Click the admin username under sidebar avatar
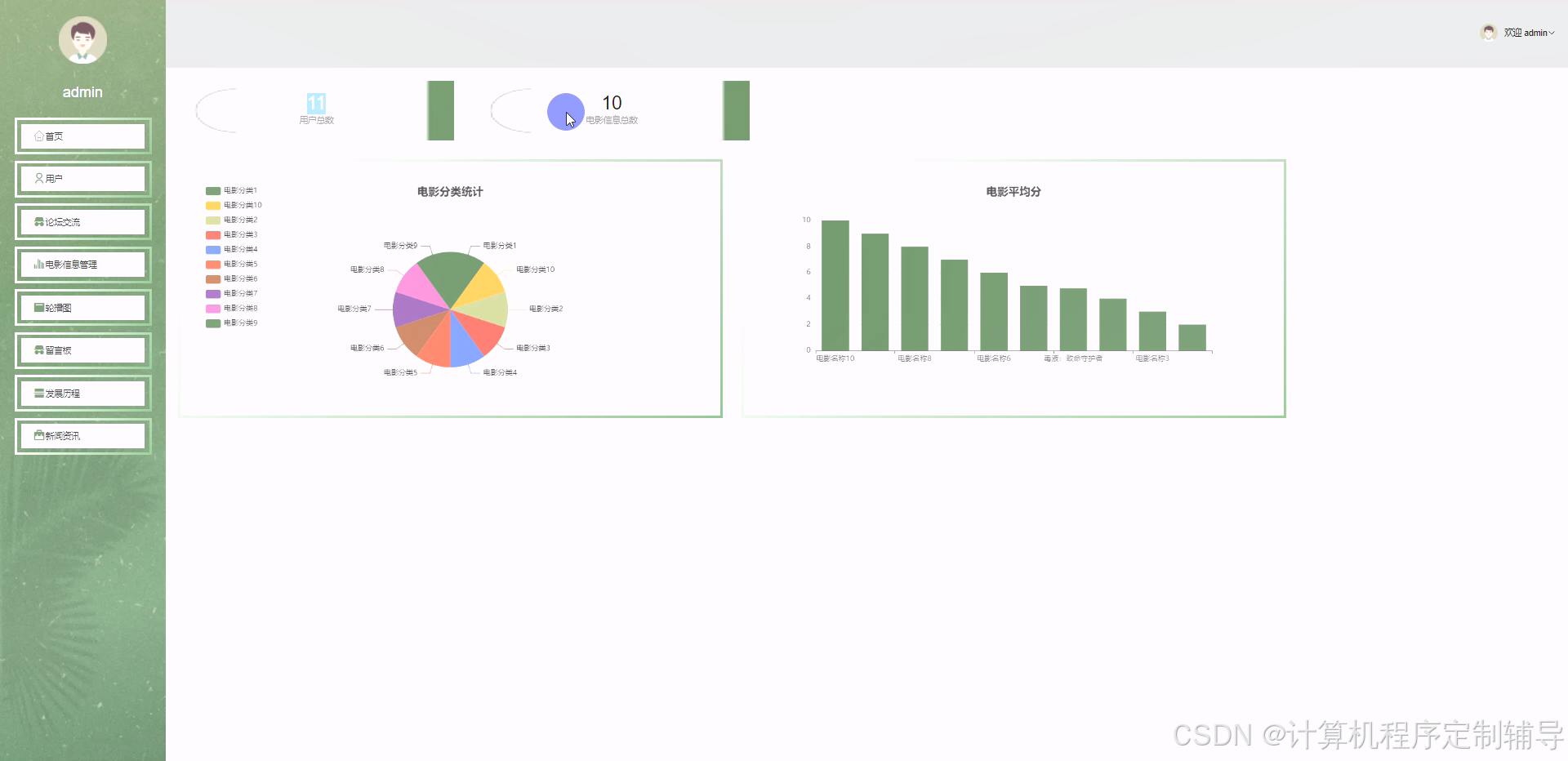1568x761 pixels. coord(82,92)
